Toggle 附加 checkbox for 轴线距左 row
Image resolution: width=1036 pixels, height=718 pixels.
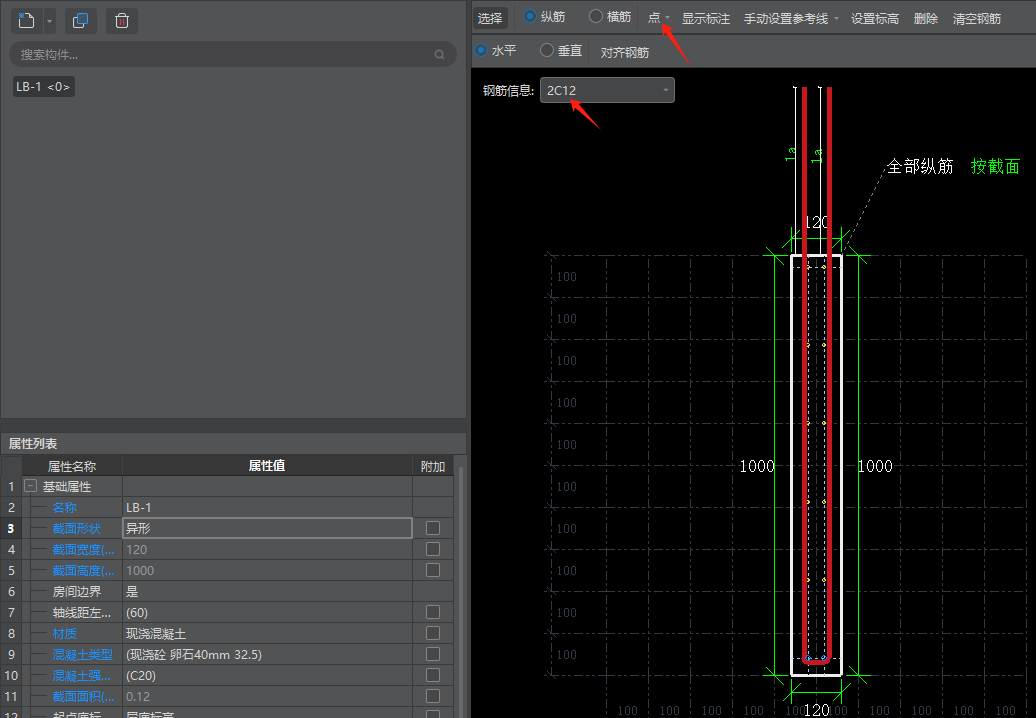pyautogui.click(x=433, y=612)
